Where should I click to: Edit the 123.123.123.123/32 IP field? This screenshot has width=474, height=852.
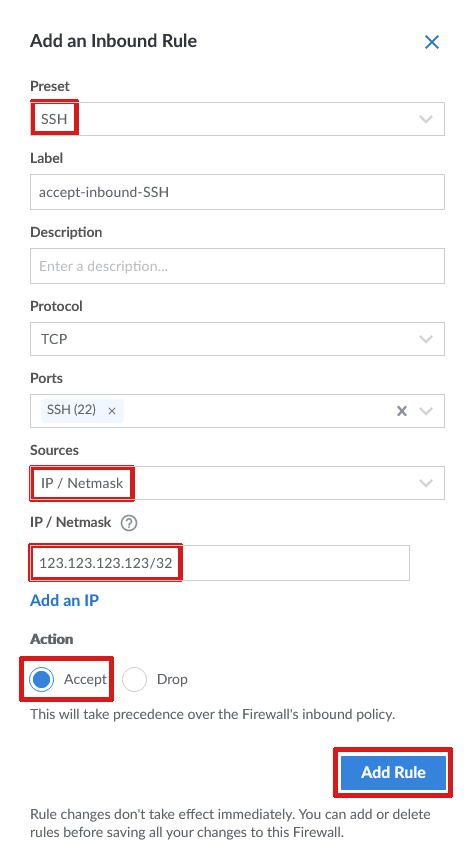tap(220, 563)
